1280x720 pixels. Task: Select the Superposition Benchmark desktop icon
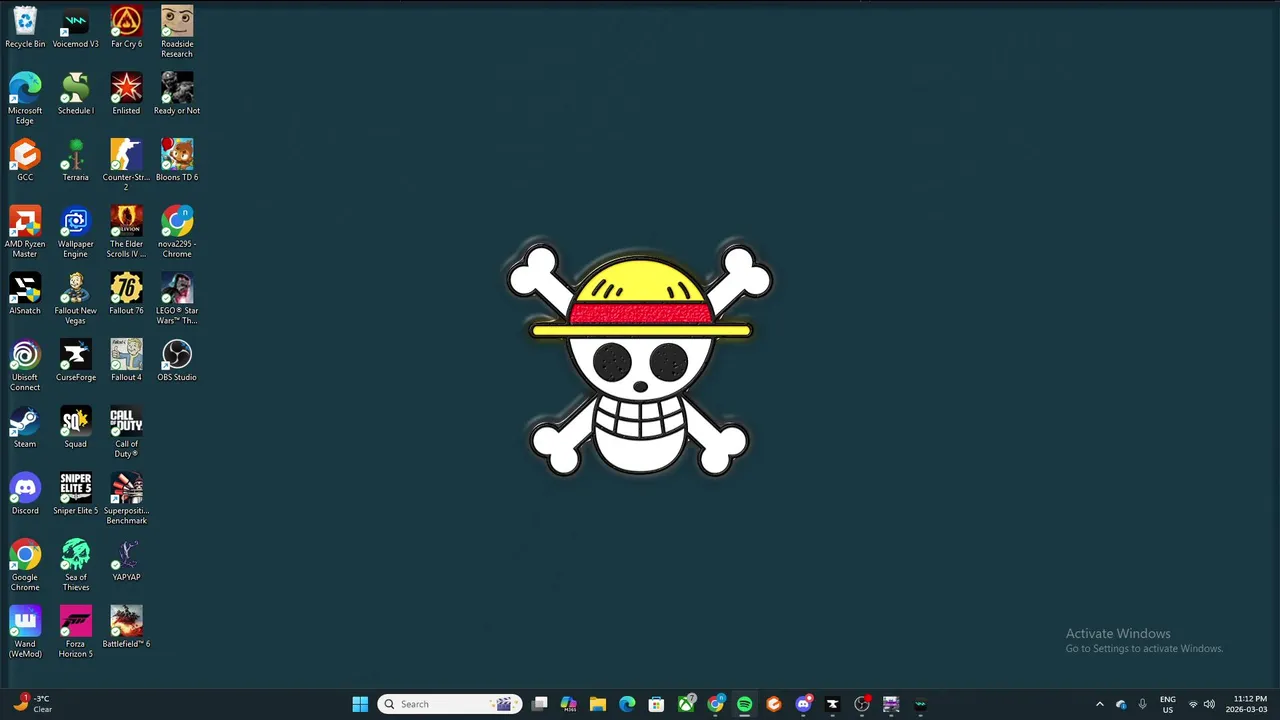(126, 498)
